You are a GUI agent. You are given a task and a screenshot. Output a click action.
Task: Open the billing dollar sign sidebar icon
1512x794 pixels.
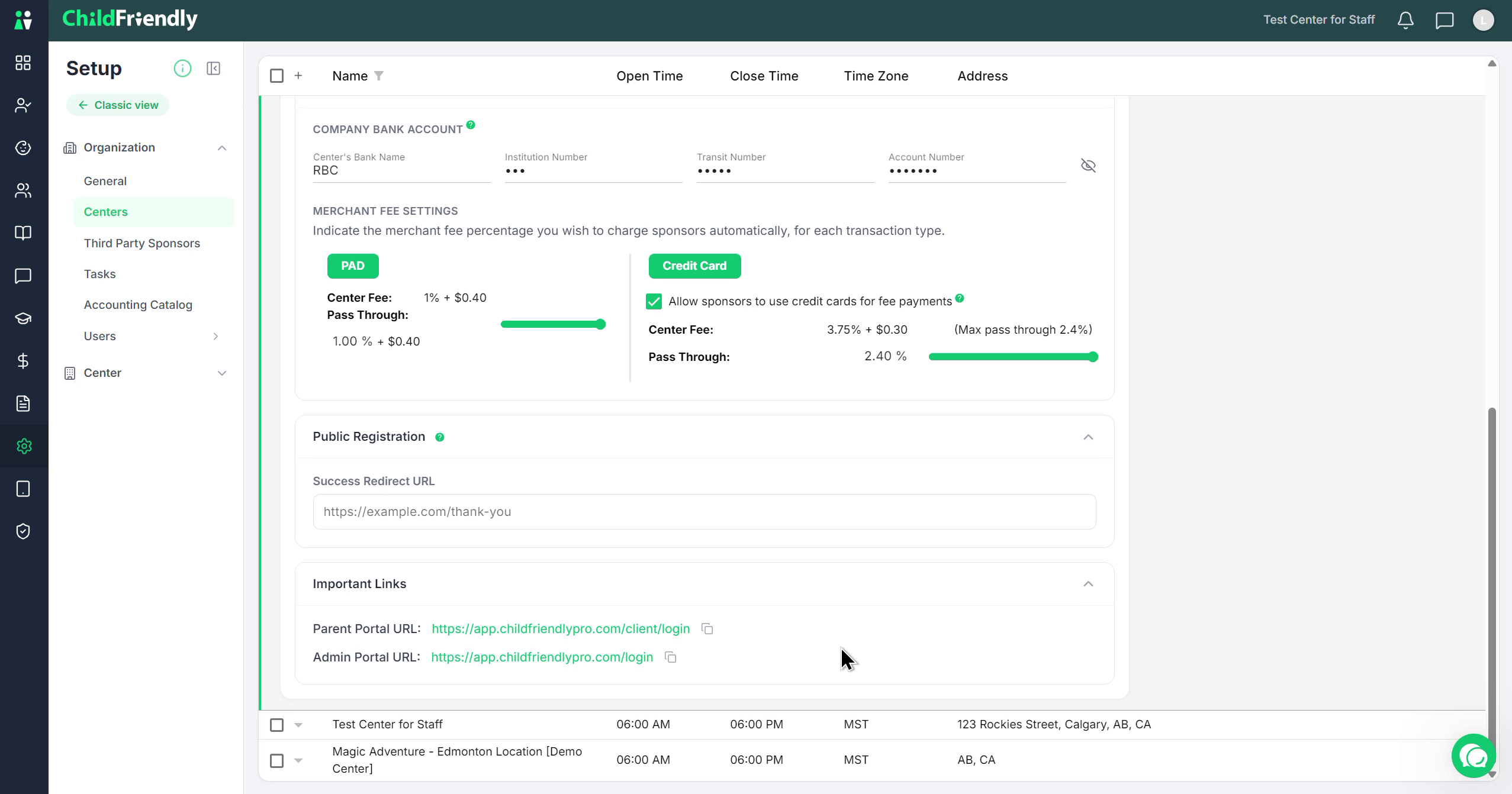(23, 361)
